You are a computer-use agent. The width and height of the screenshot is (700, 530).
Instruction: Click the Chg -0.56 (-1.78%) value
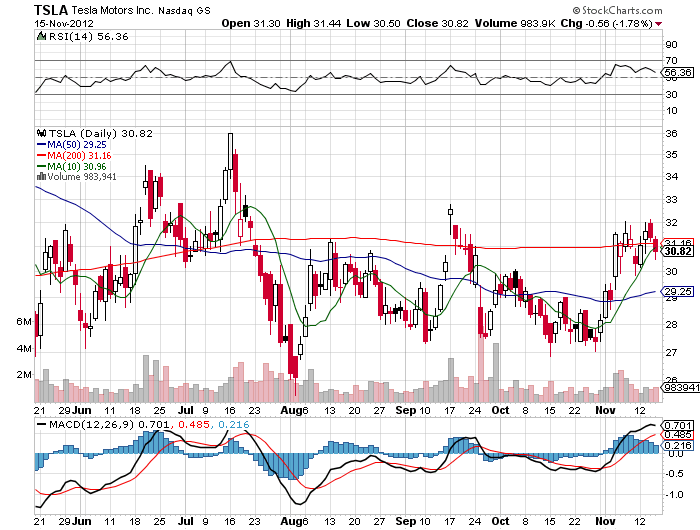click(606, 23)
